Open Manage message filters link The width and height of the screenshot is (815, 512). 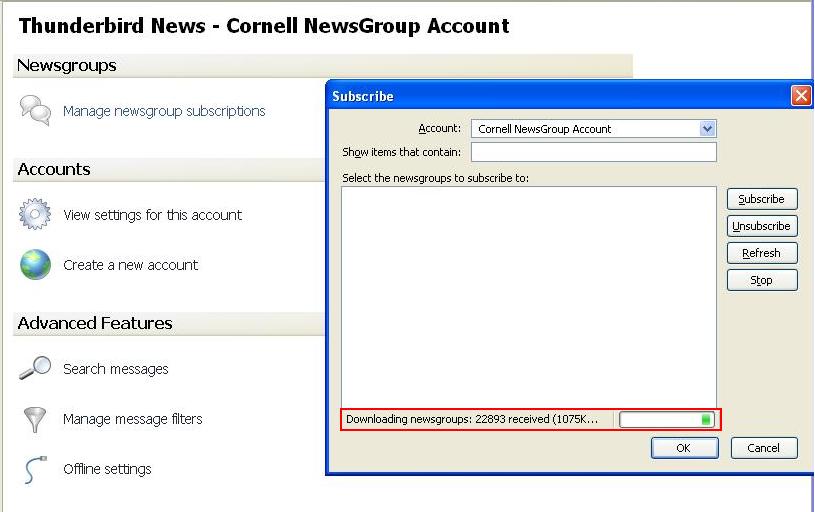pos(132,419)
